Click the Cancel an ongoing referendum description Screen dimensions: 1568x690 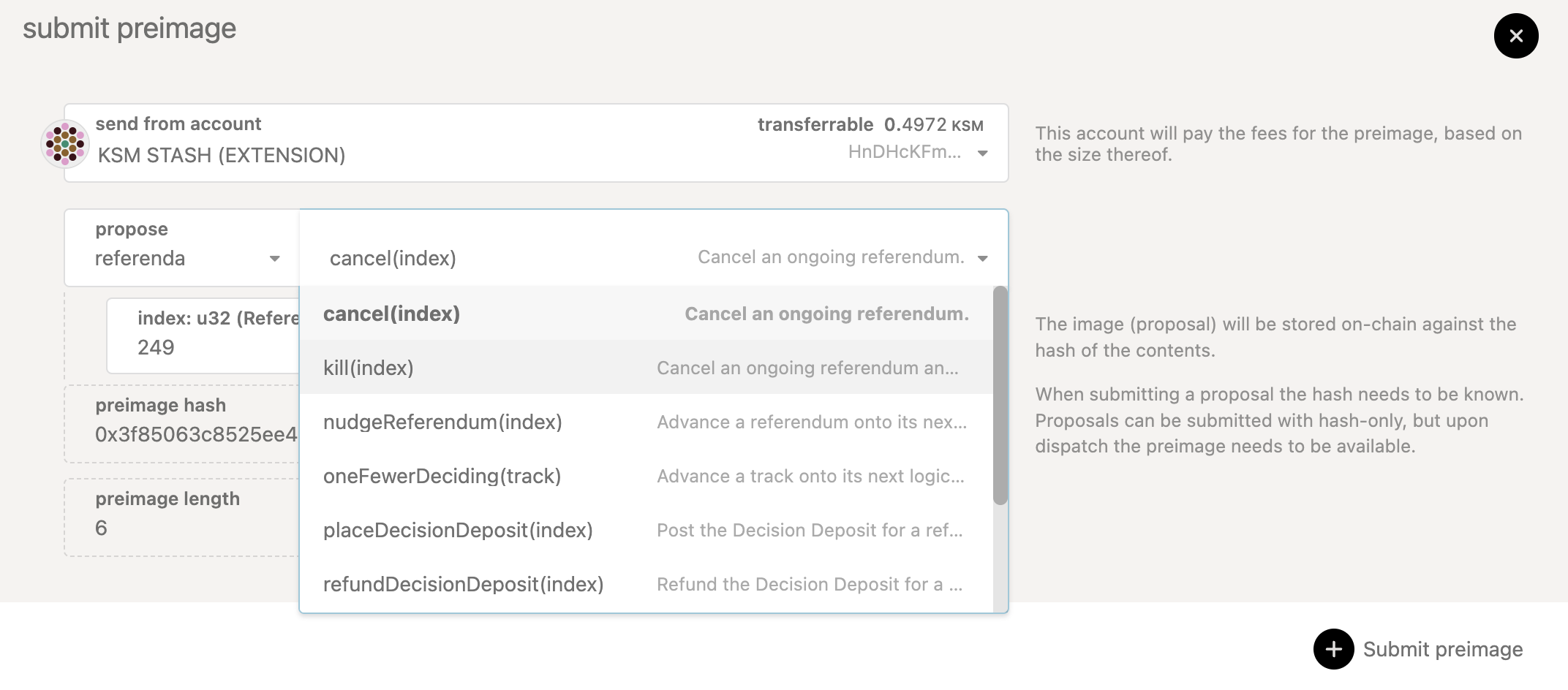[833, 257]
